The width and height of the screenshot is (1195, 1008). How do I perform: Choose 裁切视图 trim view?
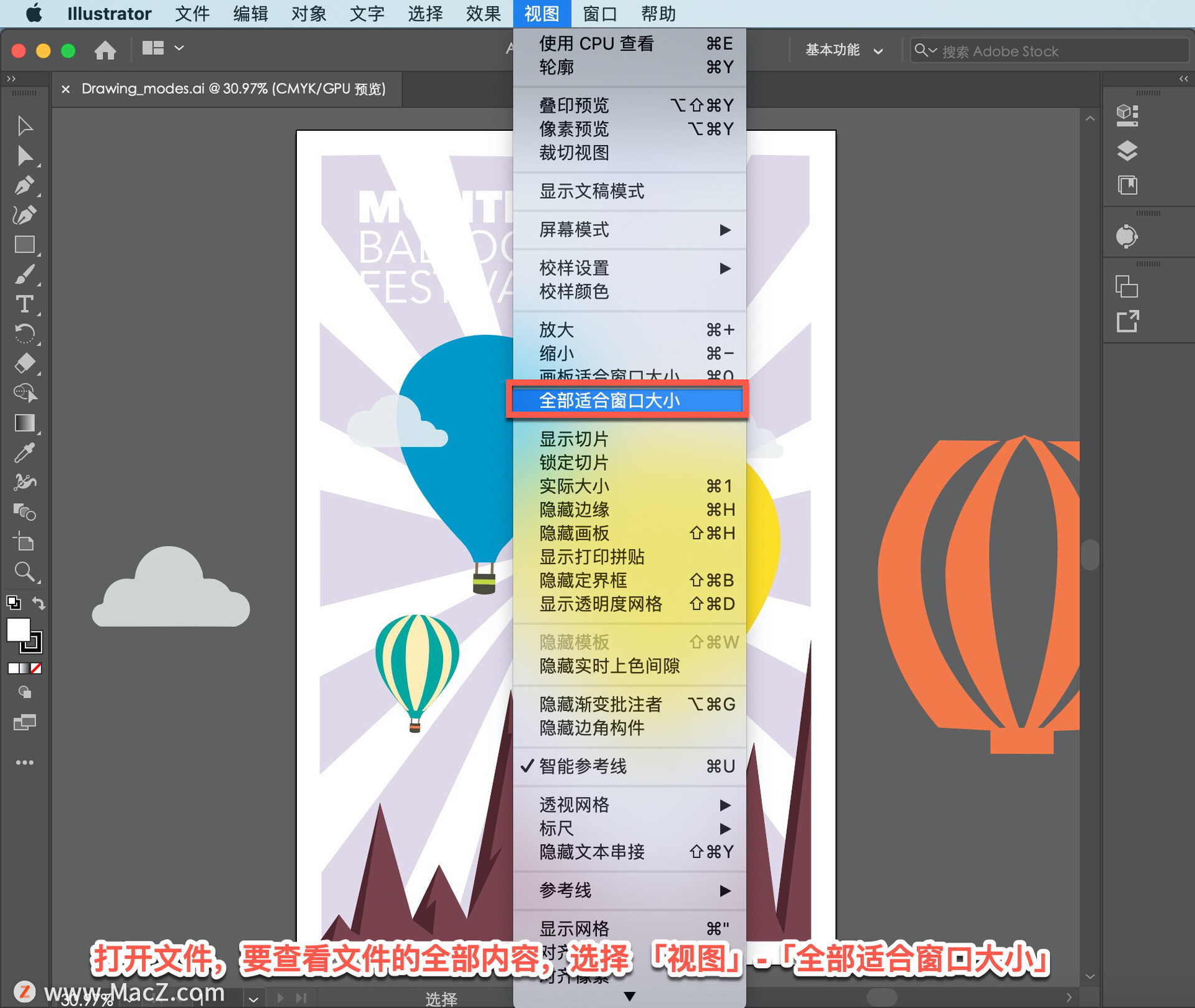(629, 153)
